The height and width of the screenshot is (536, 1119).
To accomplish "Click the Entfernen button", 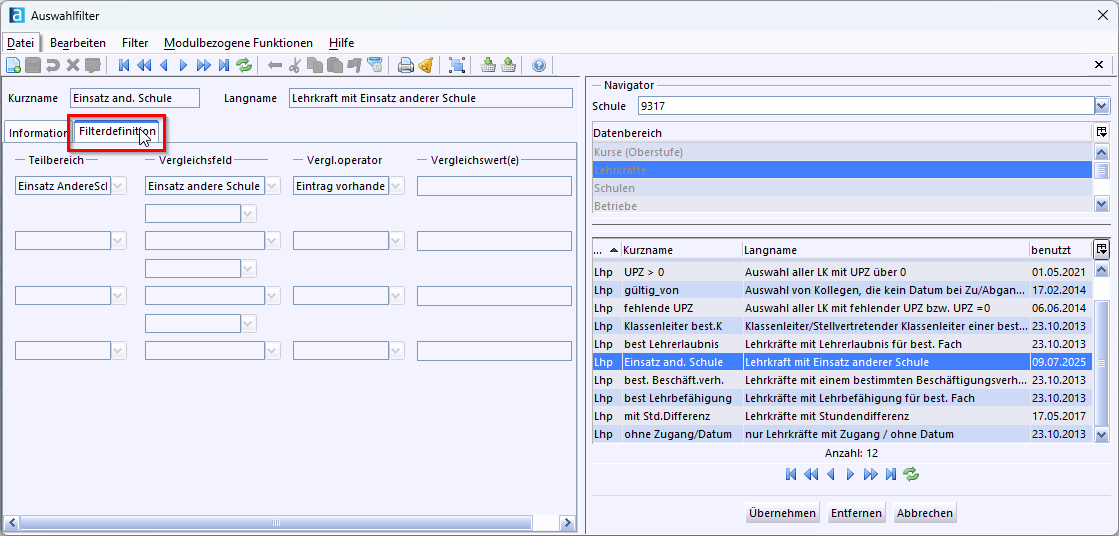I will click(856, 512).
